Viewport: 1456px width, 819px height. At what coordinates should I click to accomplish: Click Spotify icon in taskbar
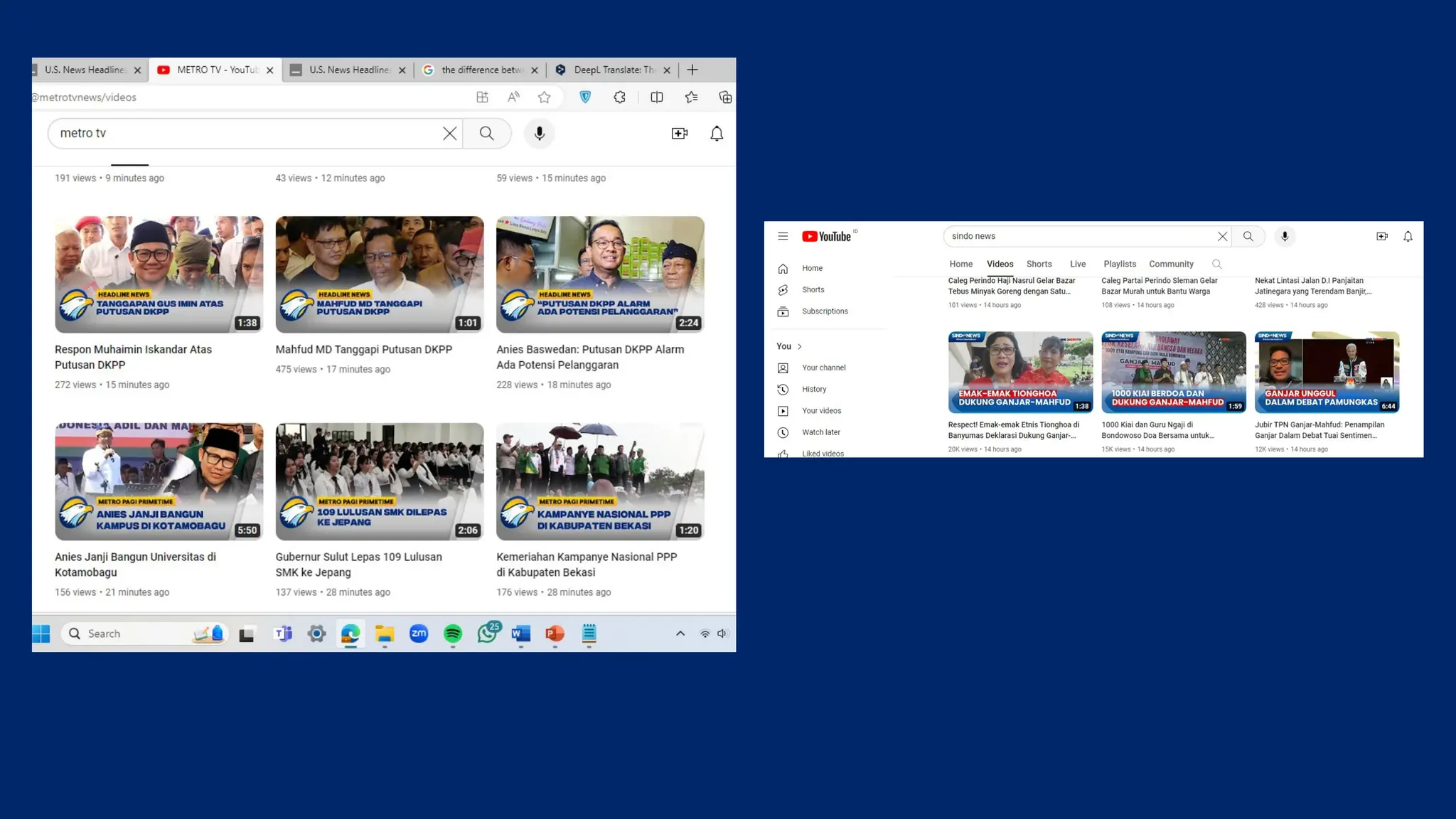pyautogui.click(x=453, y=633)
